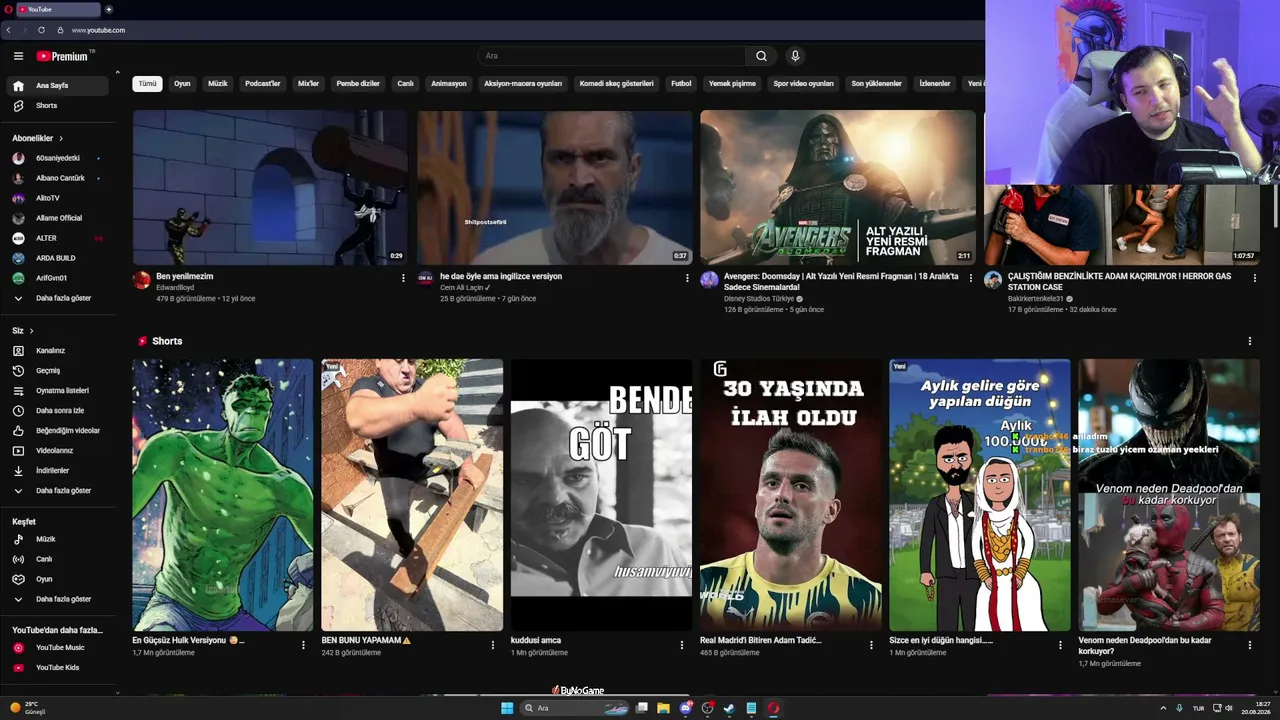This screenshot has height=720, width=1280.
Task: Open Steam from the taskbar
Action: coord(729,708)
